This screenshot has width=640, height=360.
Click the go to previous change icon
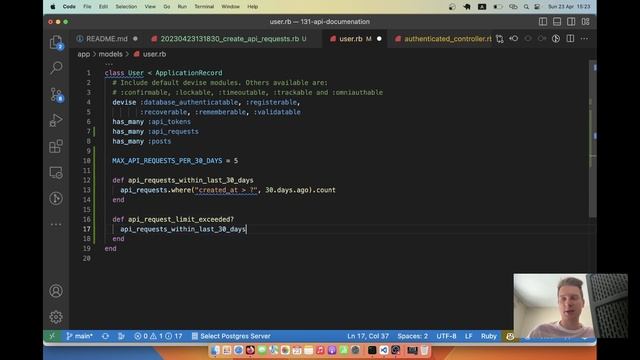[514, 39]
